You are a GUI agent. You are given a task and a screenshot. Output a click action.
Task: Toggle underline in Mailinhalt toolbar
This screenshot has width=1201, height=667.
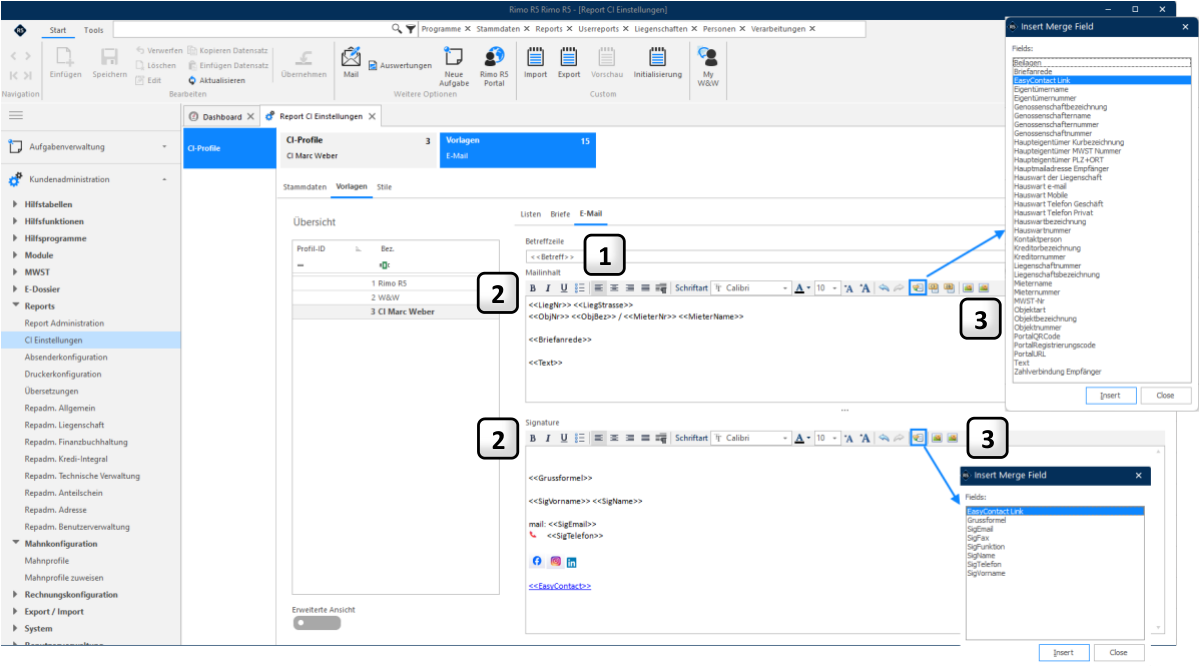(564, 288)
